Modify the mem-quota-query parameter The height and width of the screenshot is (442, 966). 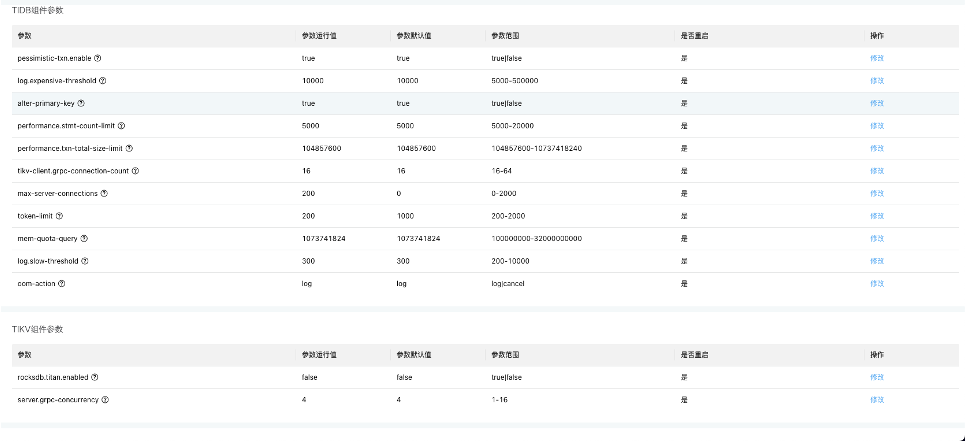(877, 239)
